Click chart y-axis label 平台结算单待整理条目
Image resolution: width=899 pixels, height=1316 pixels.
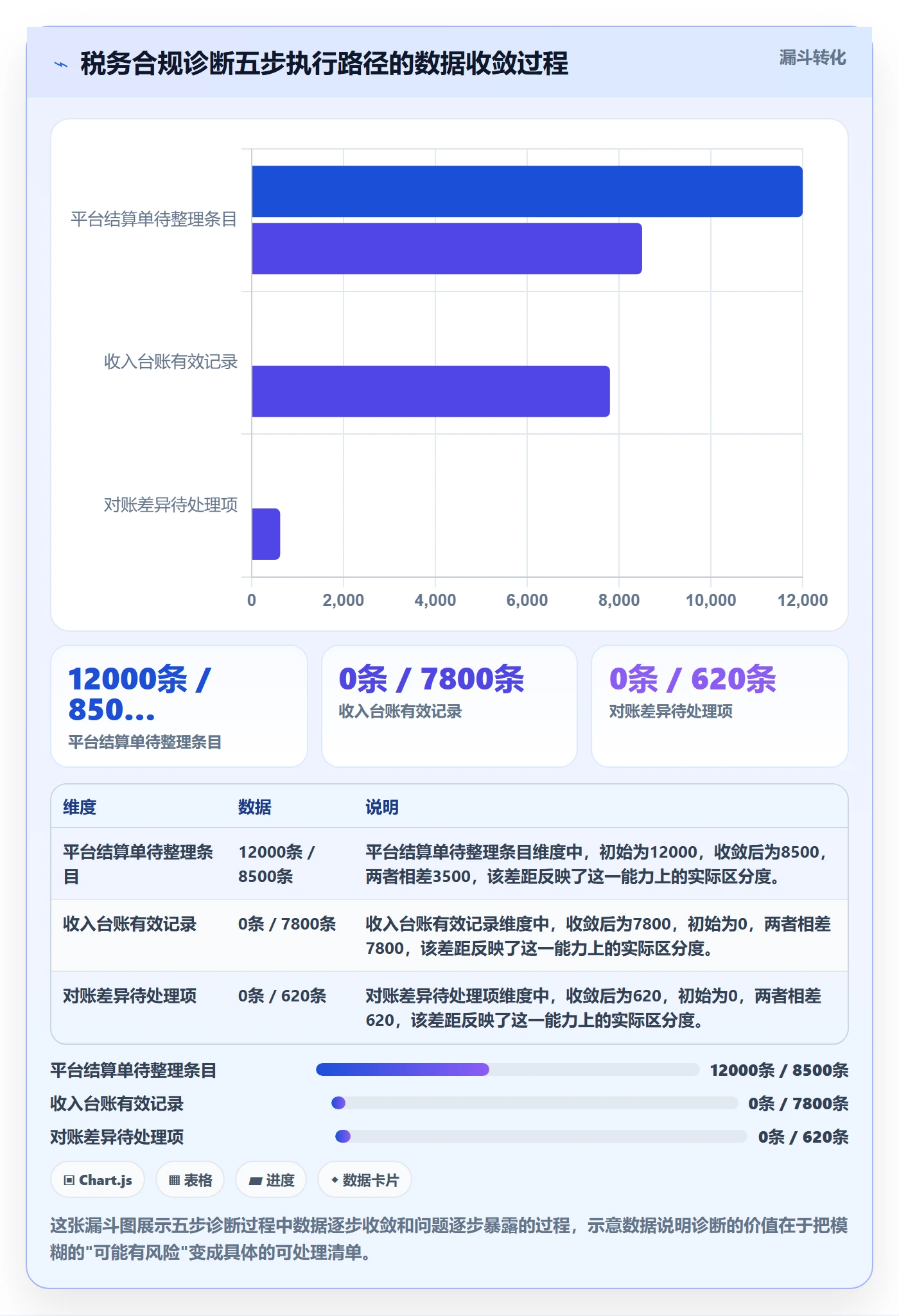tap(154, 220)
